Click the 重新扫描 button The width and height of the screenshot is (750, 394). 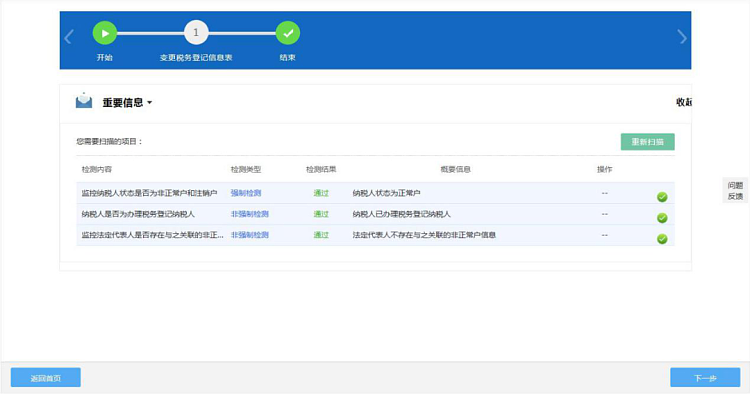648,142
